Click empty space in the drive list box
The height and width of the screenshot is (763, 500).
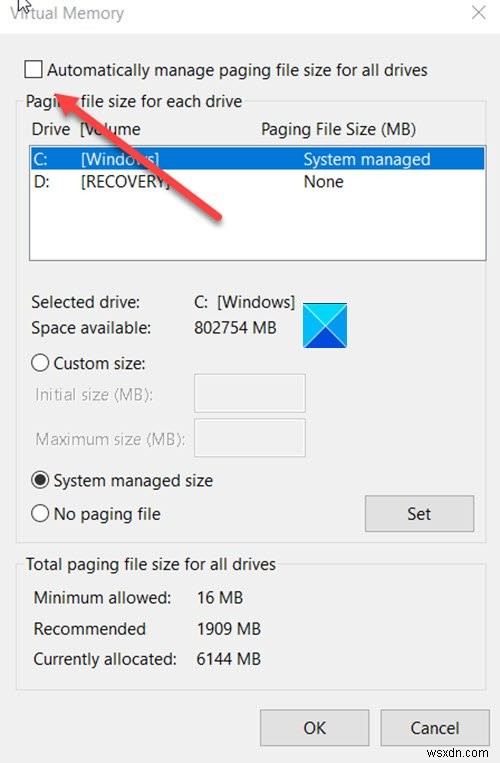pyautogui.click(x=257, y=226)
